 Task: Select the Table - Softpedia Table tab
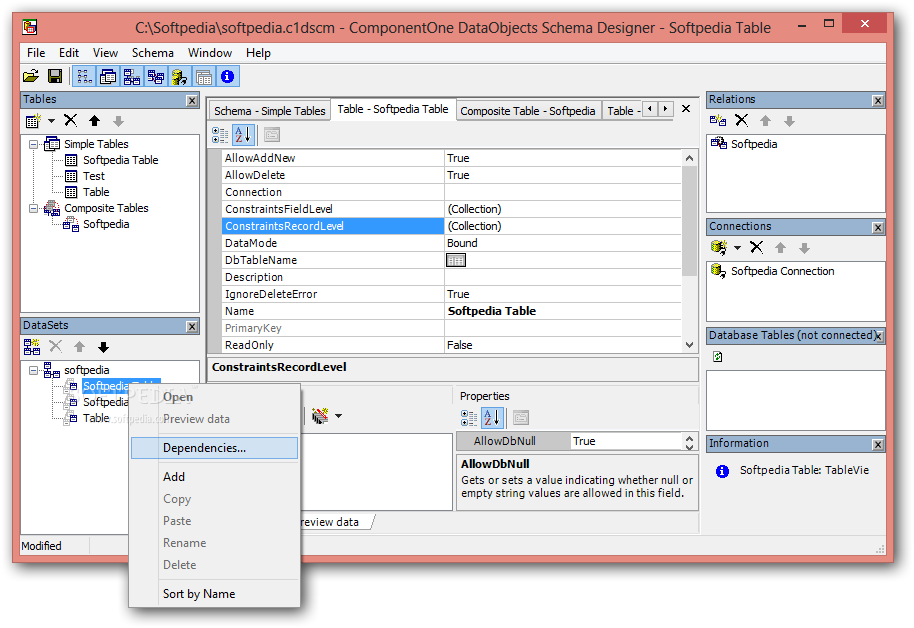point(393,109)
